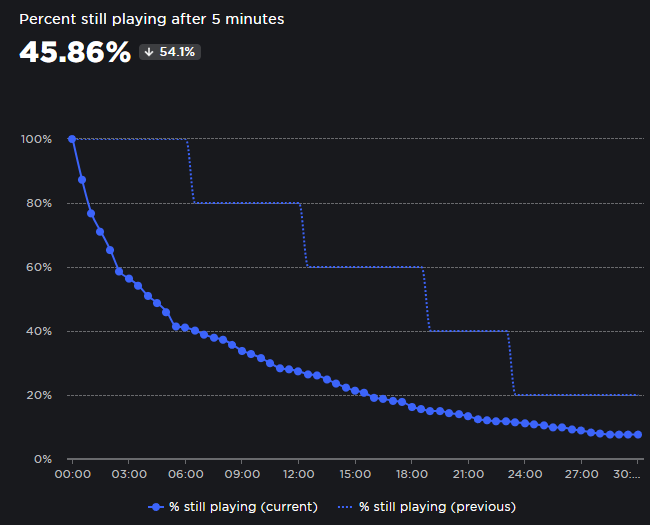The height and width of the screenshot is (525, 650).
Task: Click the 15:00 x-axis label
Action: tap(355, 474)
